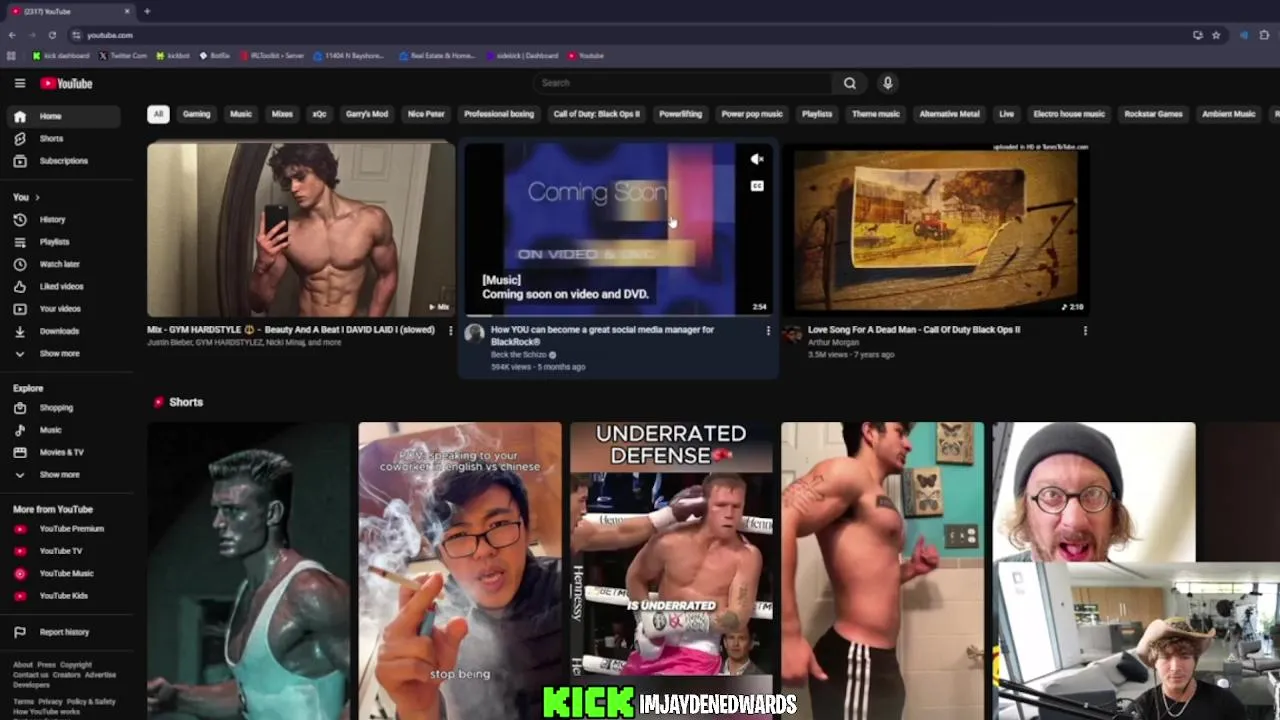Toggle captions on the preview video
This screenshot has height=720, width=1280.
[757, 186]
